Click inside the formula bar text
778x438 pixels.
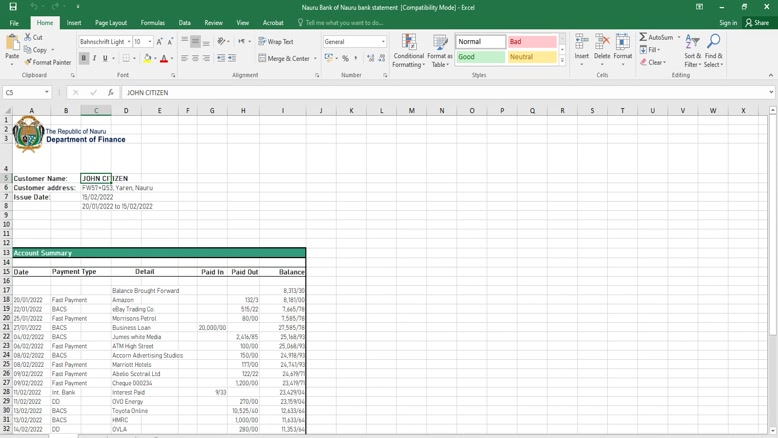(x=400, y=92)
